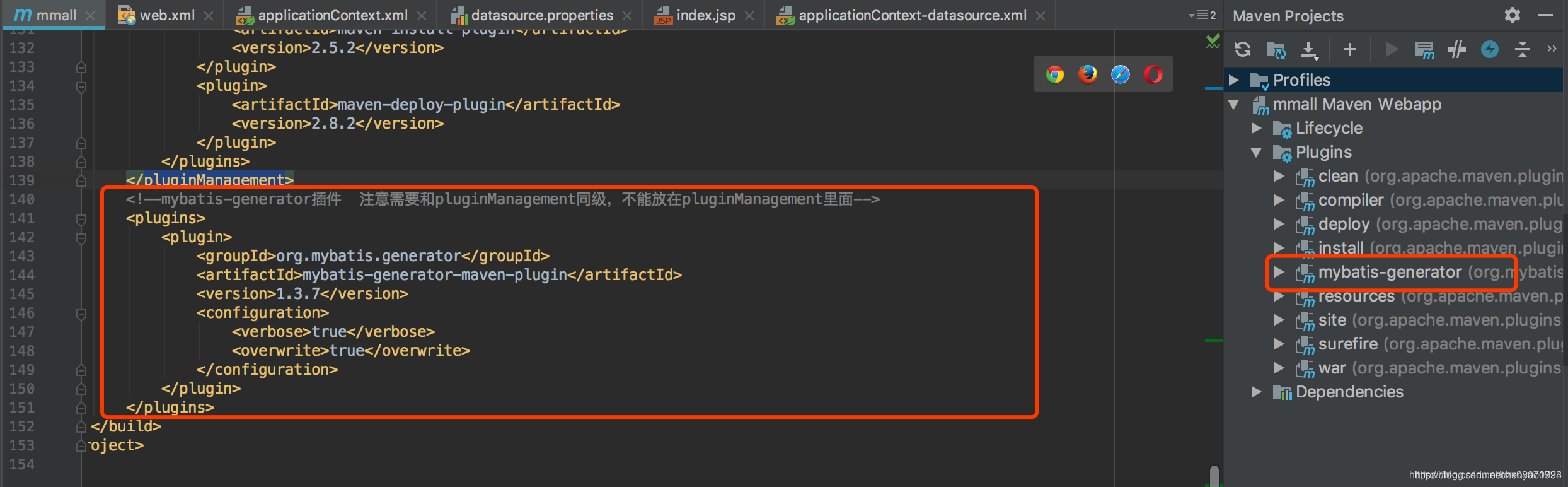Click Generate Sources and Update Folders icon
The width and height of the screenshot is (1568, 487).
click(1276, 50)
